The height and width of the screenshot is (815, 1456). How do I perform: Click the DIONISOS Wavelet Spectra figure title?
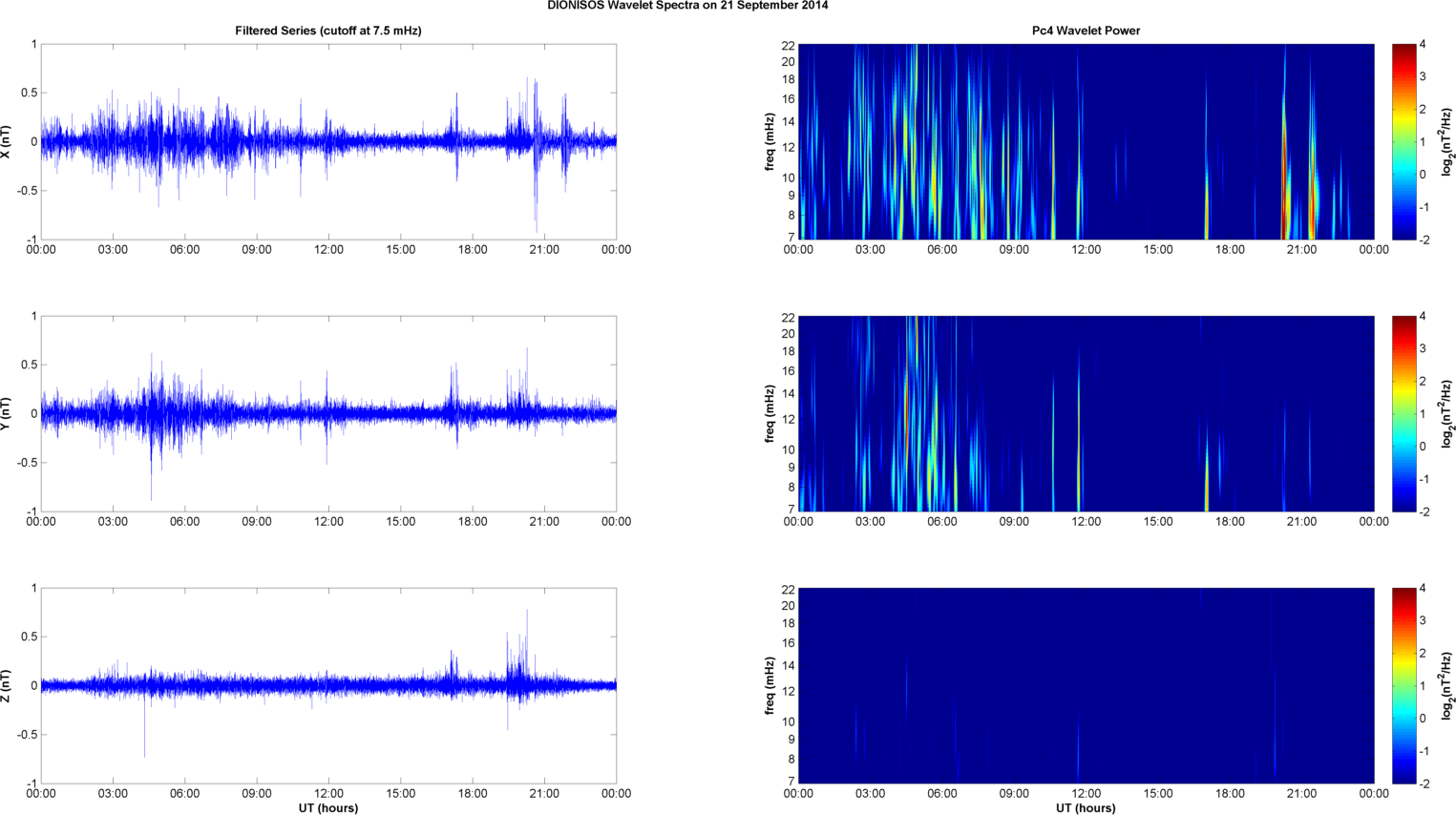pyautogui.click(x=687, y=6)
